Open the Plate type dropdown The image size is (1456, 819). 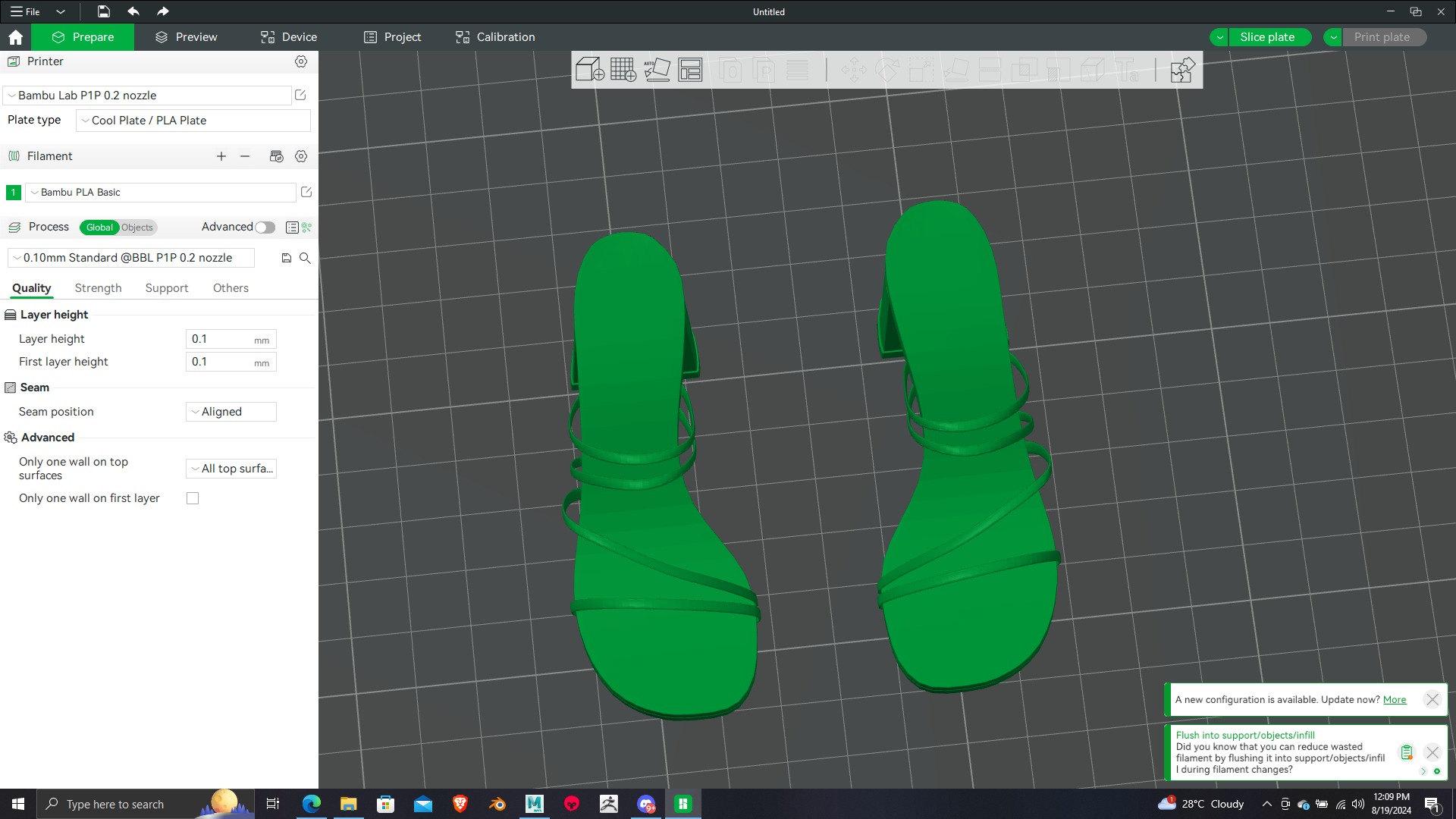tap(193, 121)
